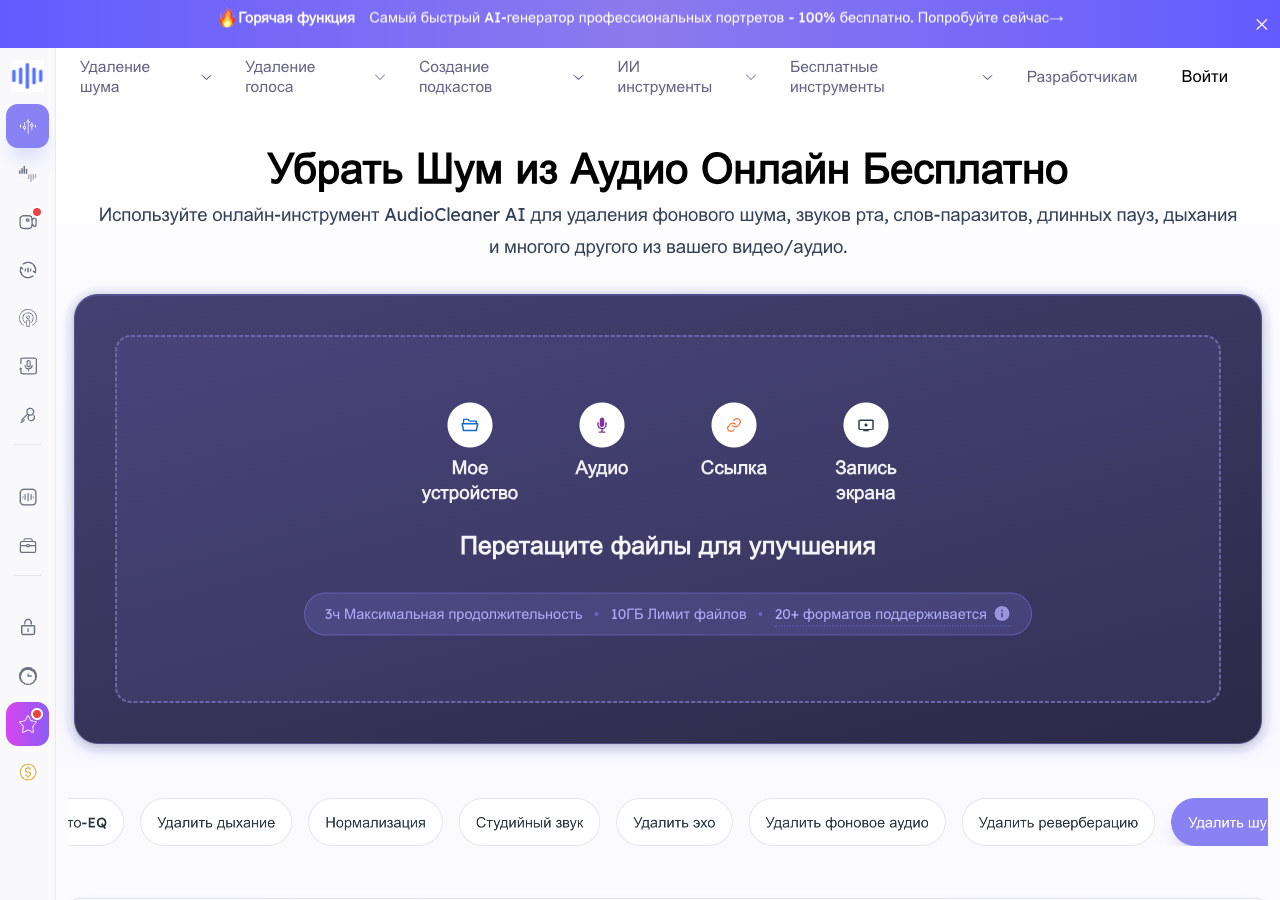The width and height of the screenshot is (1280, 900).
Task: Open the clock history sidebar icon
Action: tap(28, 675)
